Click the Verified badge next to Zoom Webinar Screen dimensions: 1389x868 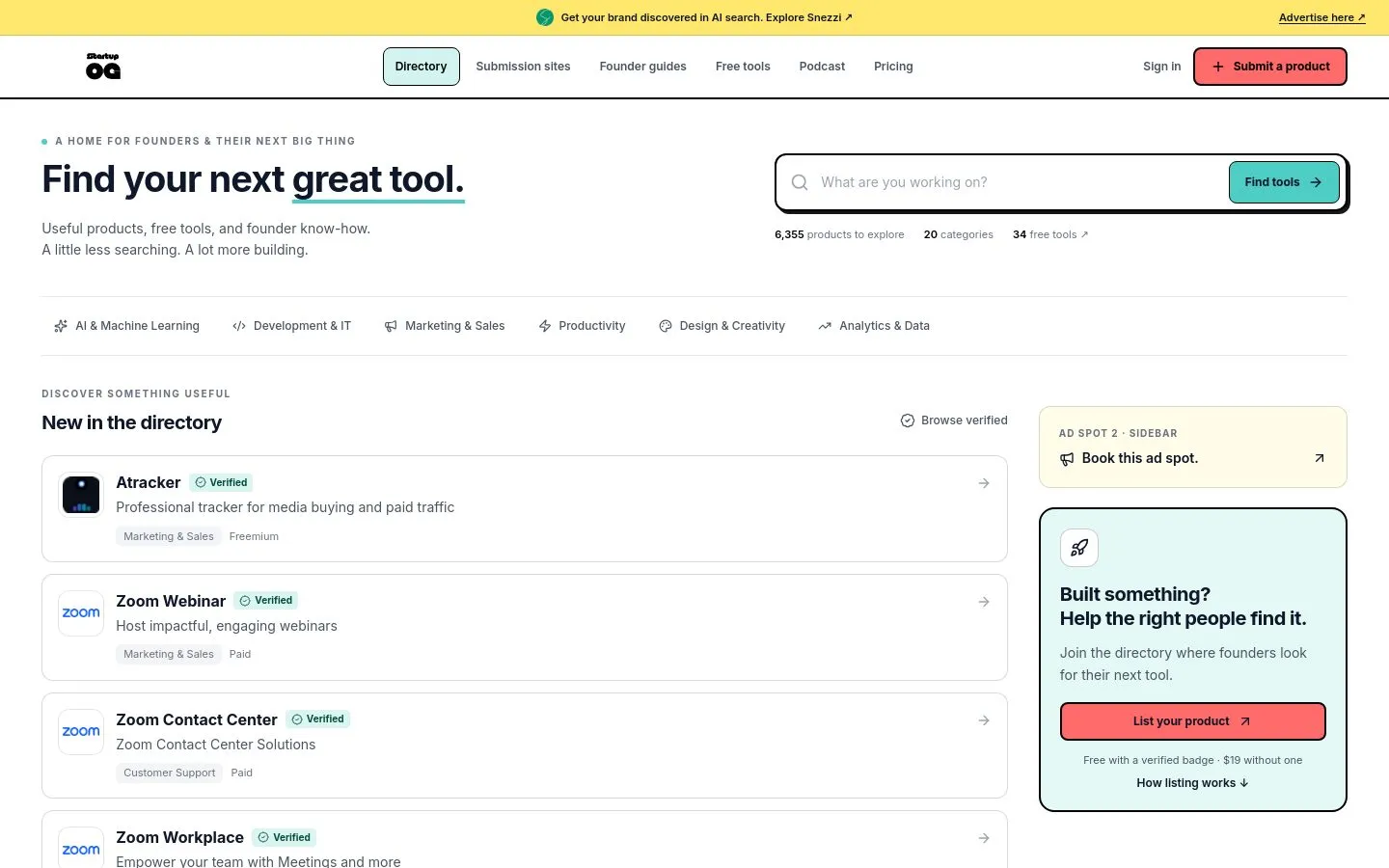266,600
